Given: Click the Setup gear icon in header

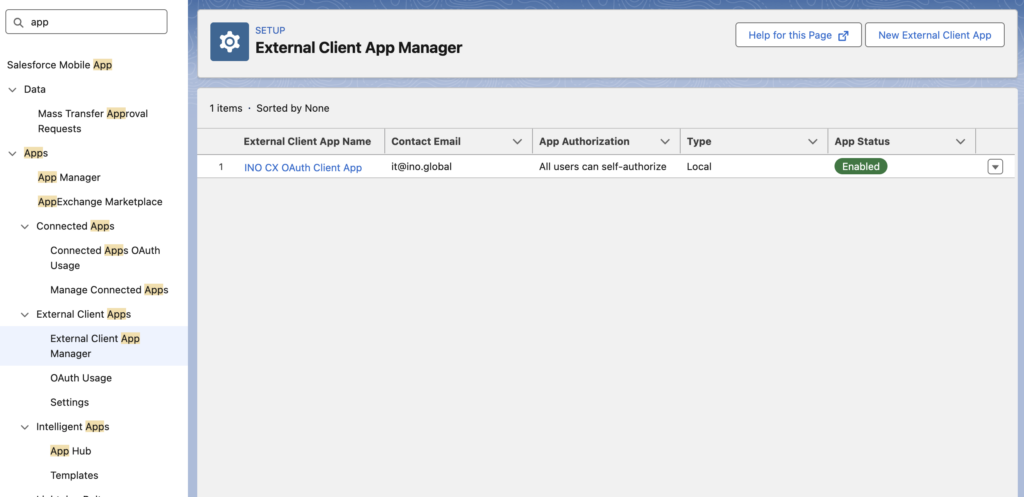Looking at the screenshot, I should [229, 42].
